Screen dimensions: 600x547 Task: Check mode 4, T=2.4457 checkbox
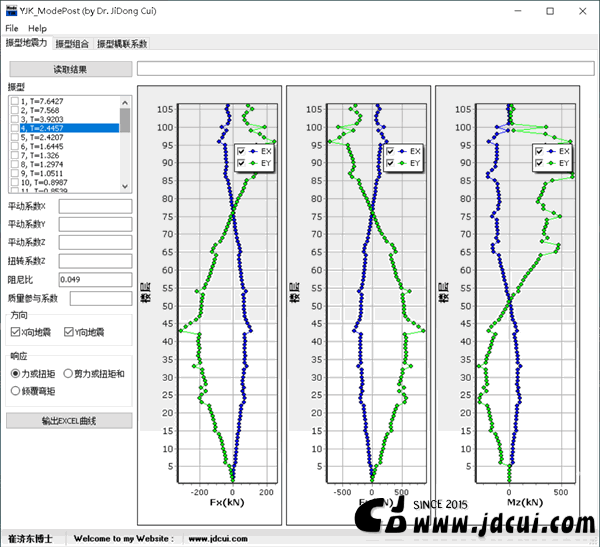coord(15,128)
